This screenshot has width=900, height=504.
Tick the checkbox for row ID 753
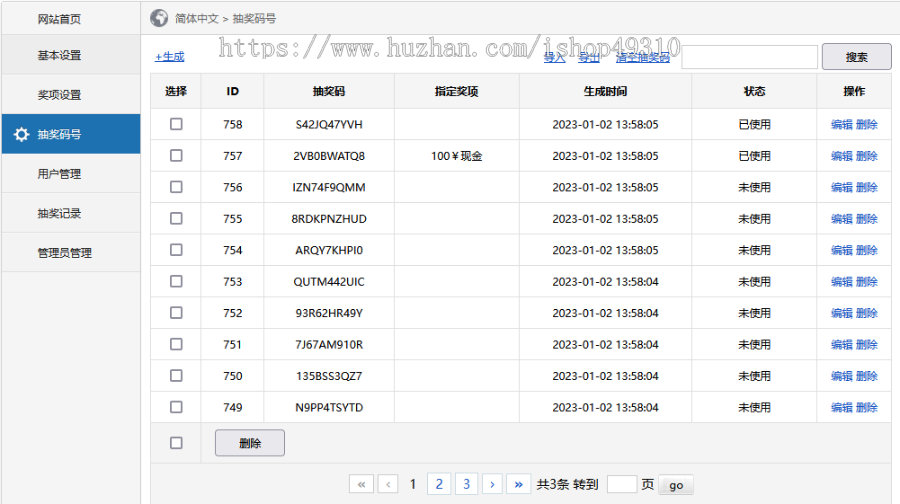pyautogui.click(x=176, y=281)
